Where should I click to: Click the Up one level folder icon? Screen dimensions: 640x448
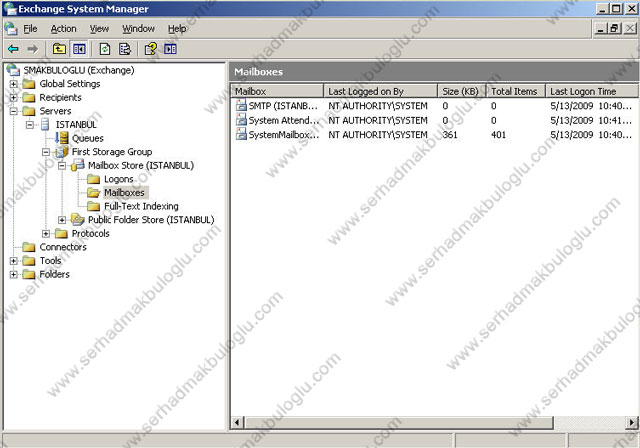coord(59,49)
